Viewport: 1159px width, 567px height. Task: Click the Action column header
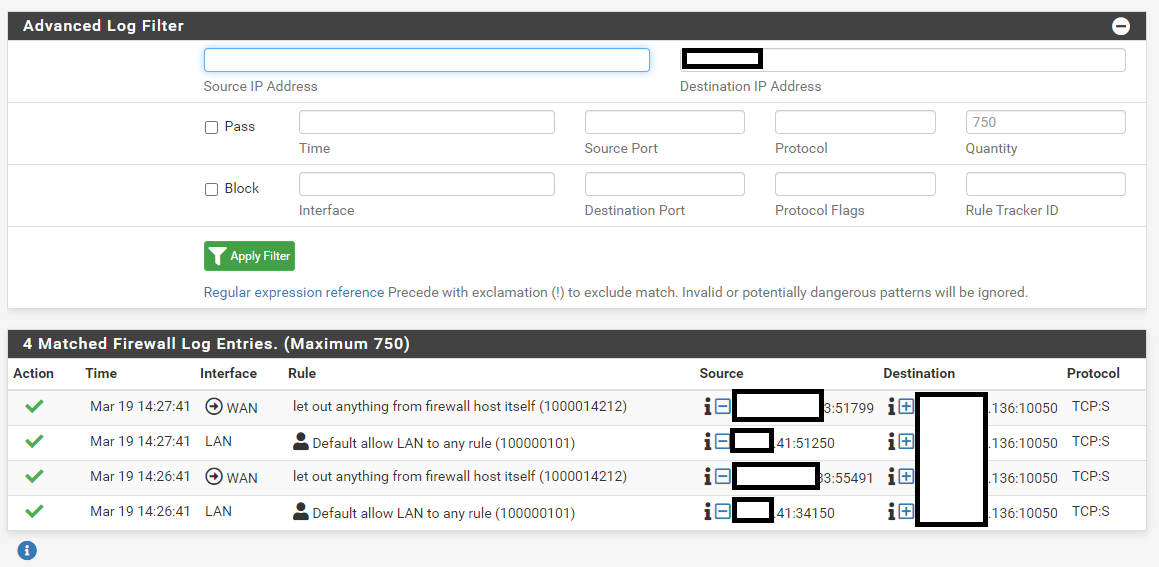[x=33, y=373]
